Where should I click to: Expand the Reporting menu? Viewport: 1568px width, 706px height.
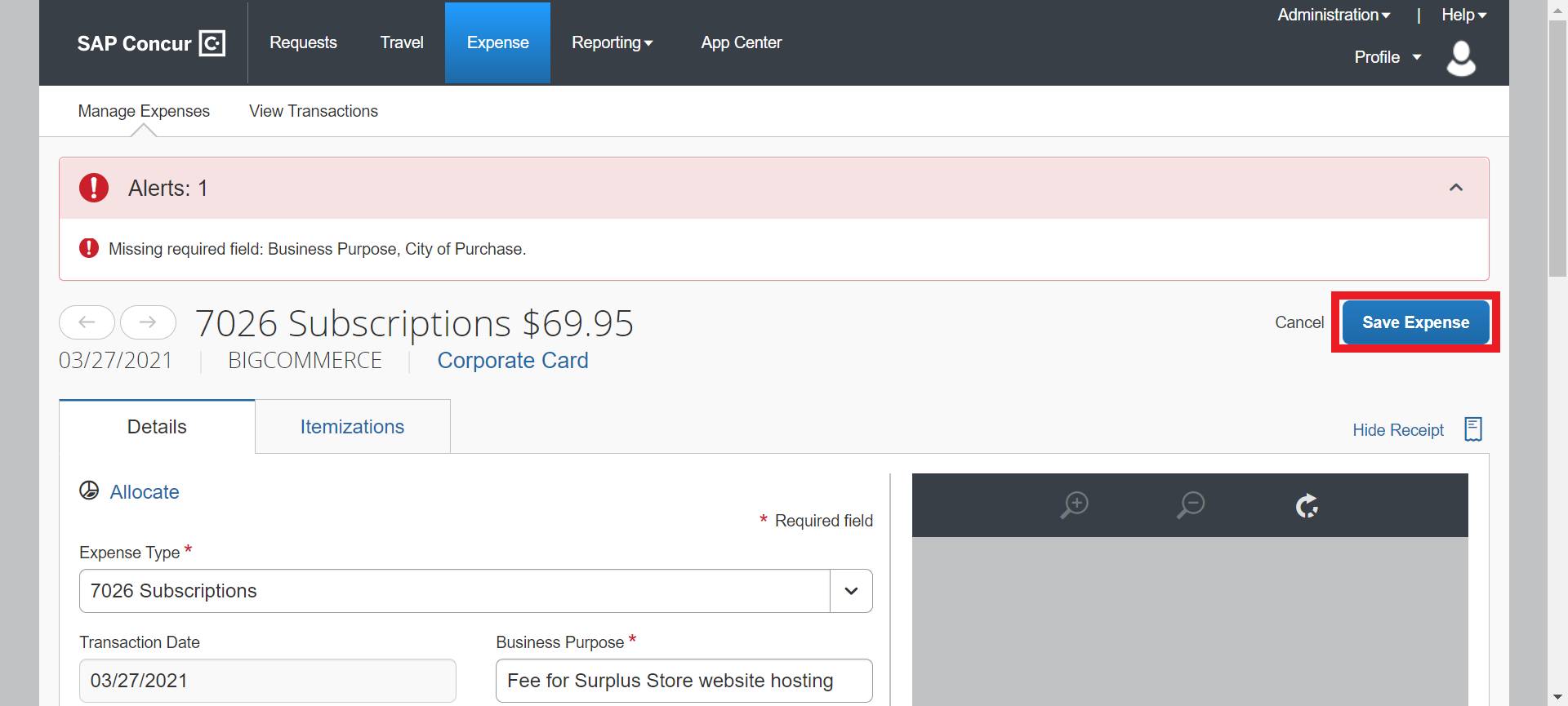612,43
